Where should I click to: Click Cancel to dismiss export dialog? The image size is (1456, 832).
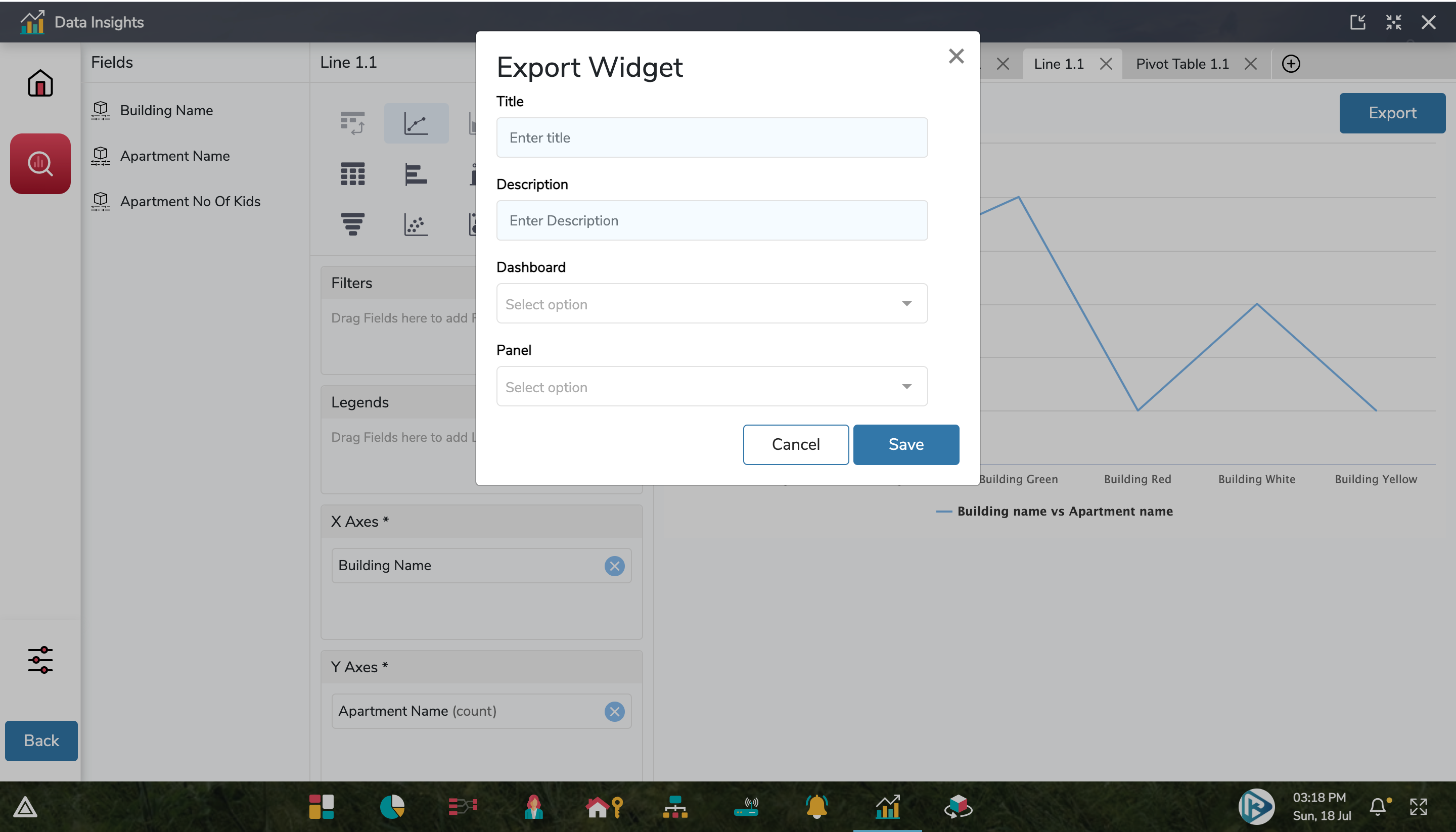point(796,444)
